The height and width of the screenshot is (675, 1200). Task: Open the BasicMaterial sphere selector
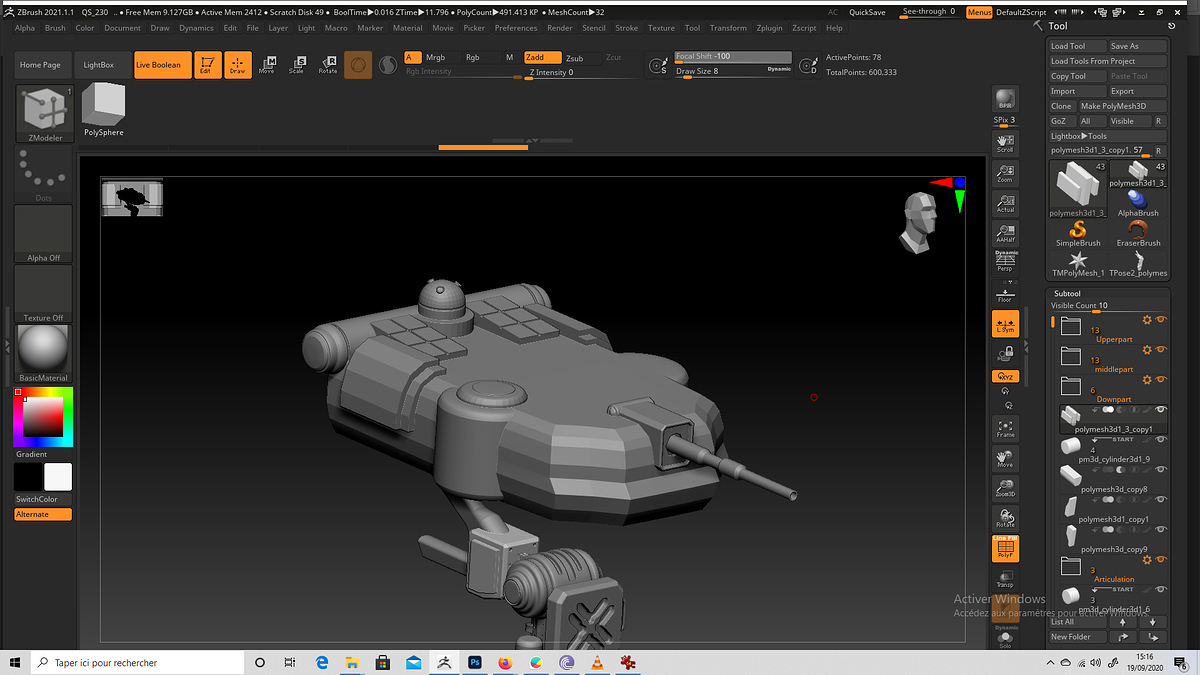pyautogui.click(x=43, y=354)
